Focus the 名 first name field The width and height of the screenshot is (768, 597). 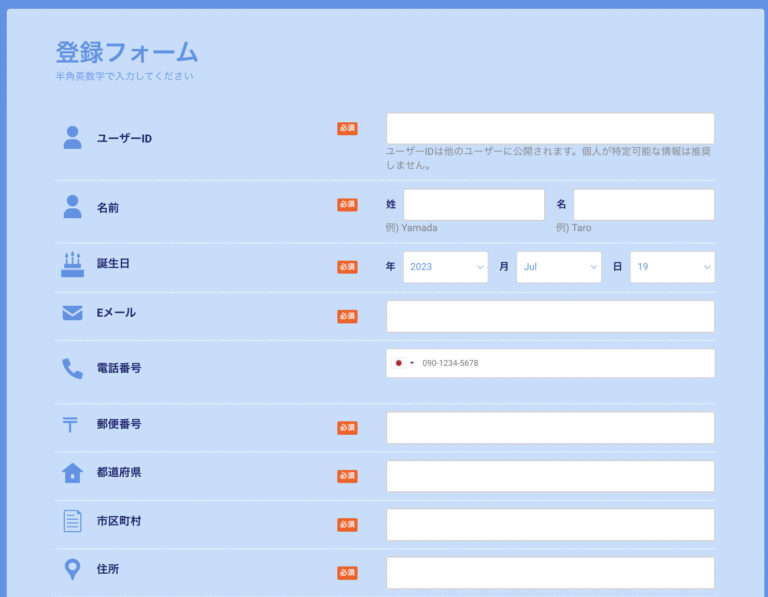[x=644, y=205]
